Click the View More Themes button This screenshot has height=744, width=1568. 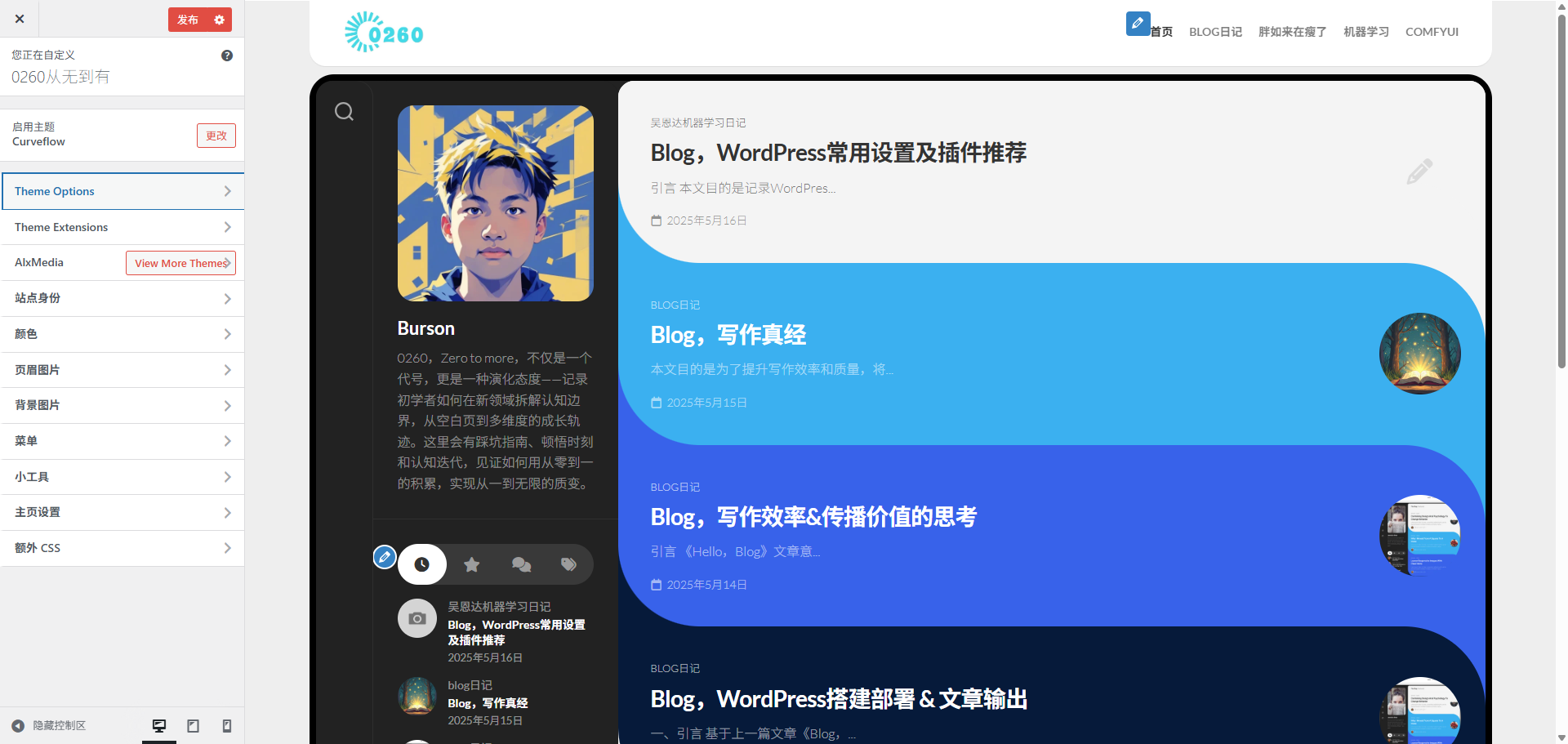[x=180, y=263]
